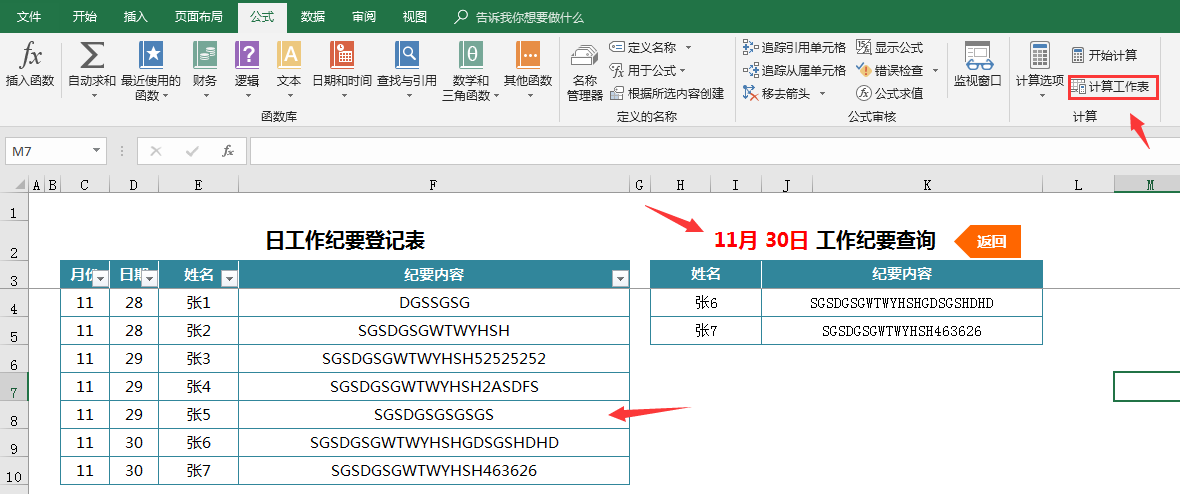Select row 7 header

click(14, 387)
